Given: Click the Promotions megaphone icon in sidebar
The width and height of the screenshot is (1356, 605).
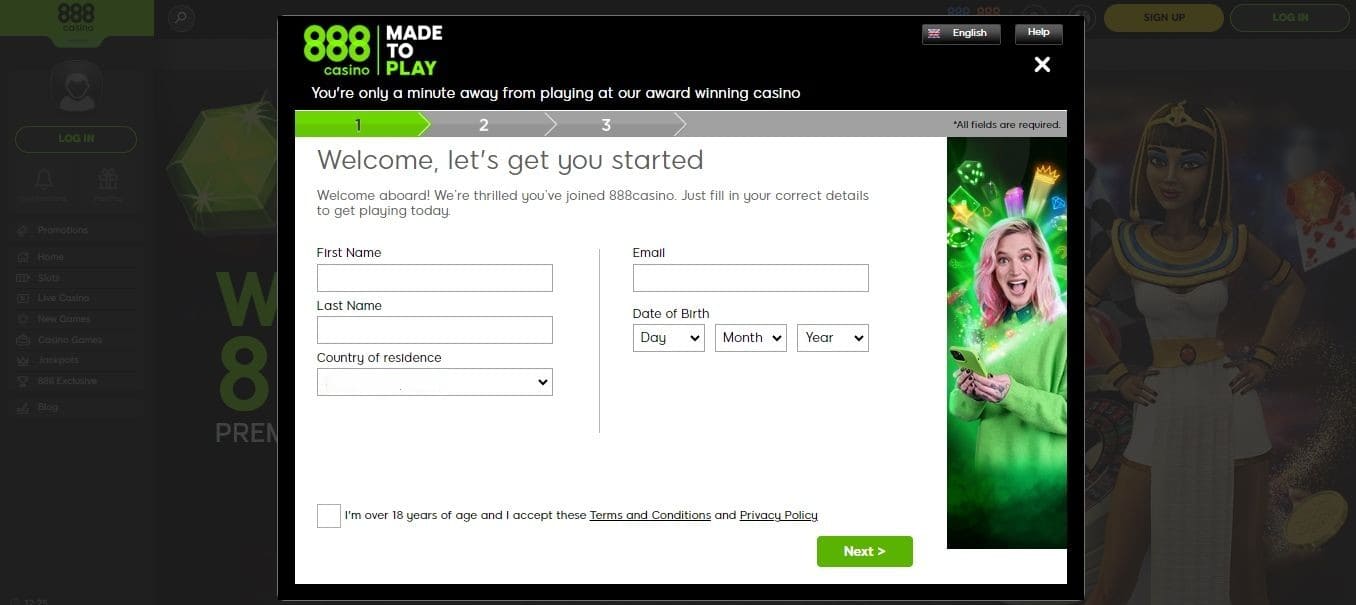Looking at the screenshot, I should (x=23, y=231).
